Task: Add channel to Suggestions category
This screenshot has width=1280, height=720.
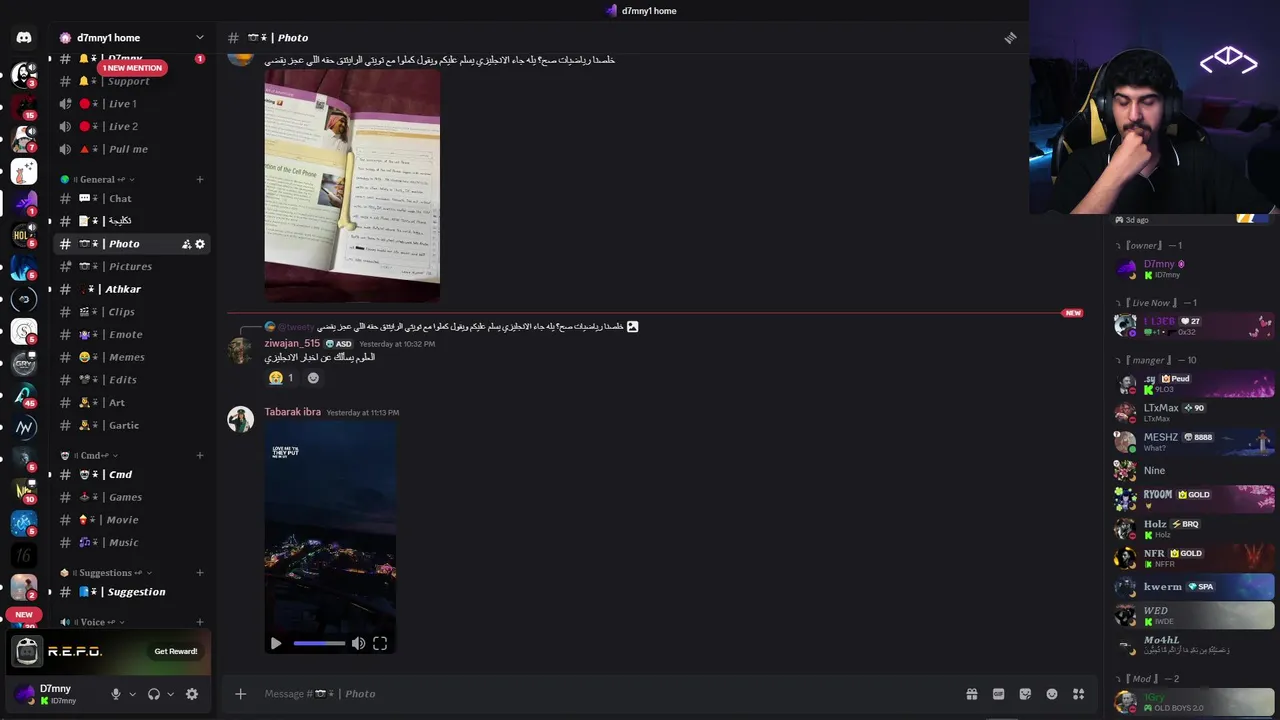Action: tap(200, 573)
